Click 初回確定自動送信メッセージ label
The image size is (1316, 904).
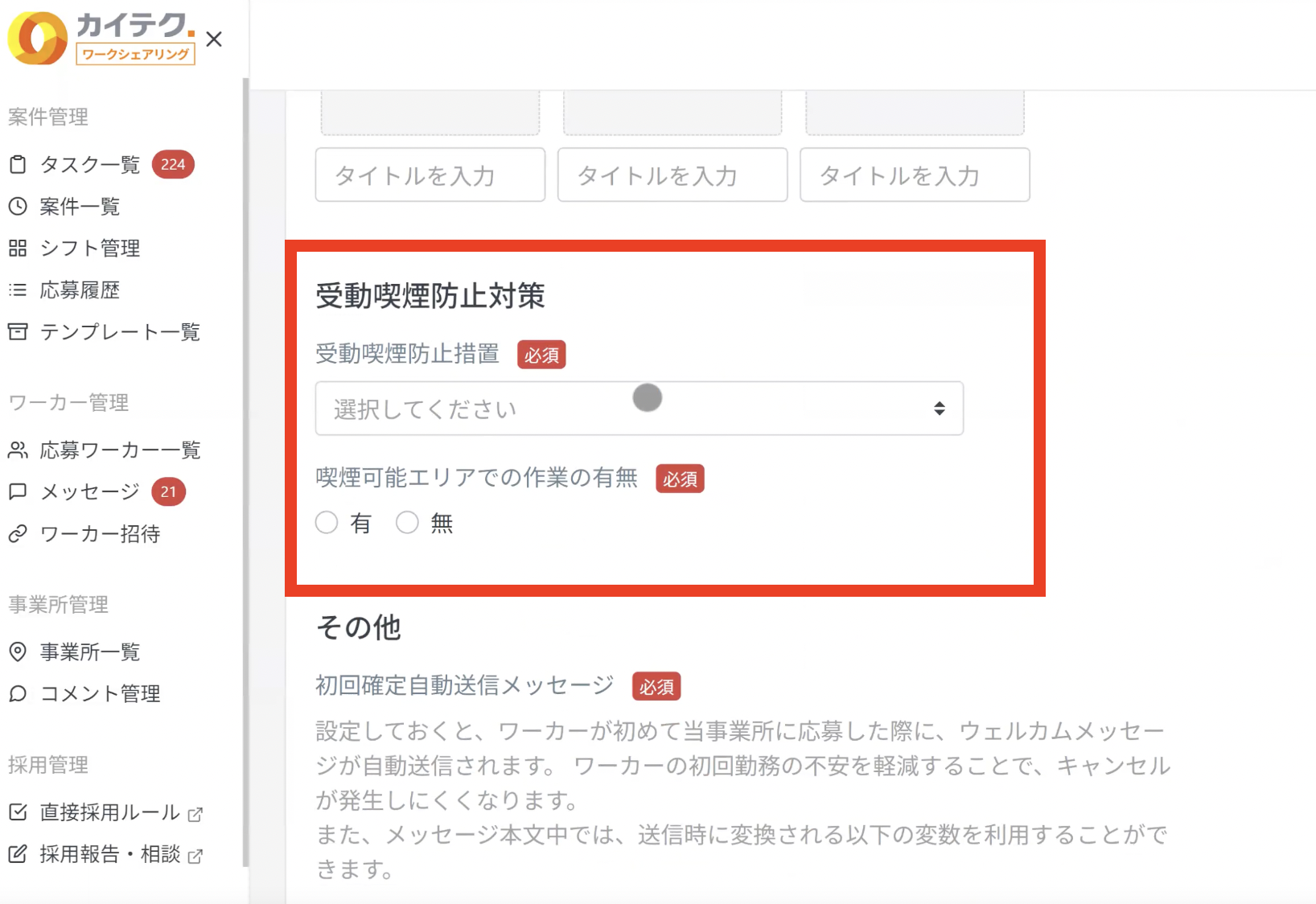click(x=464, y=685)
